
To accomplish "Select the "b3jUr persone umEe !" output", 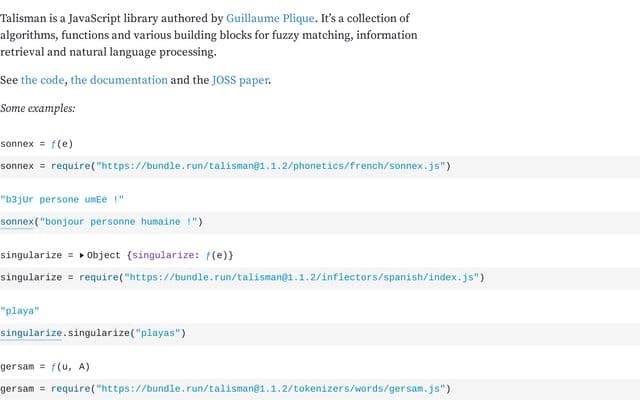I will [x=62, y=200].
